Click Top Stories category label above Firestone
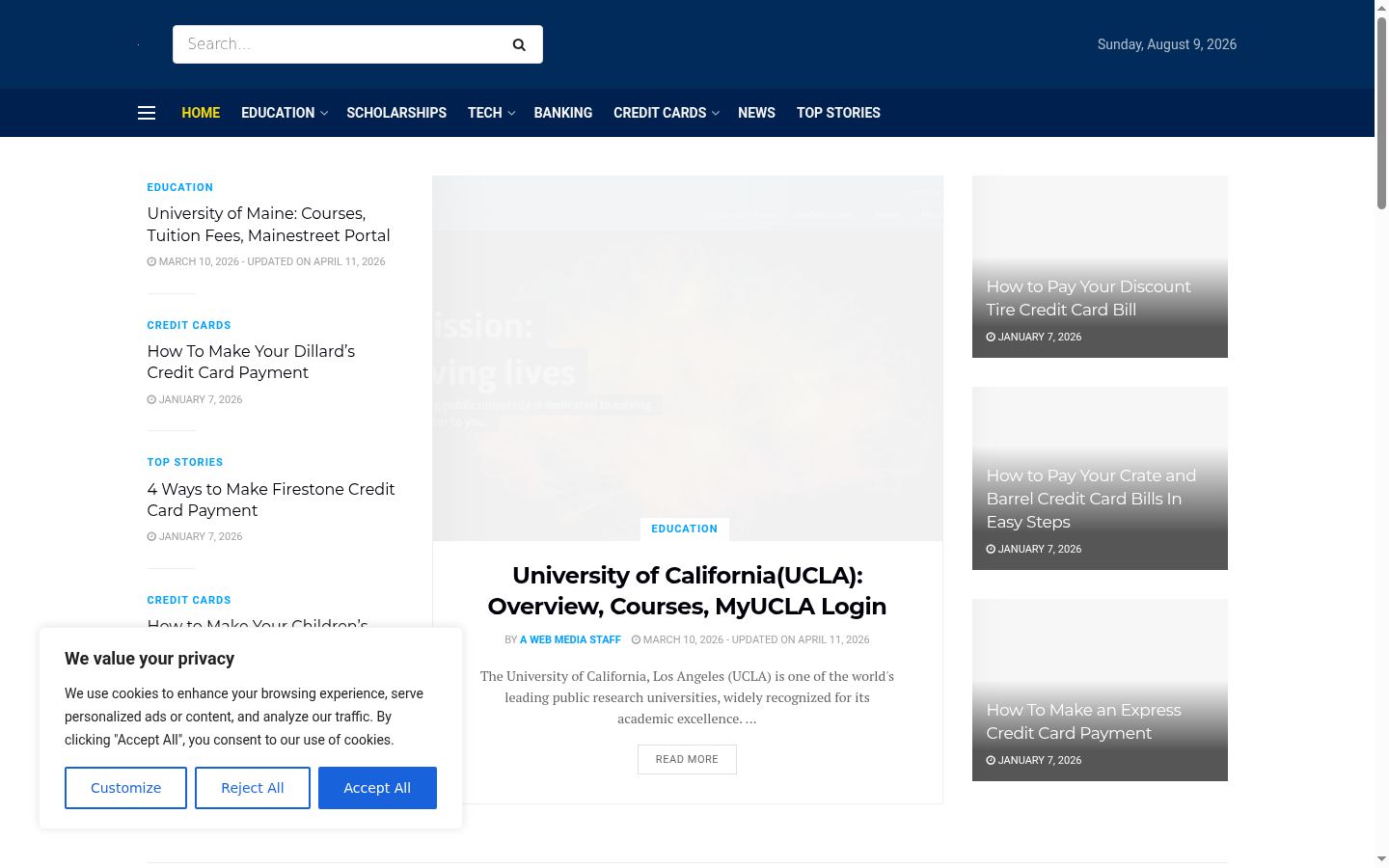1389x868 pixels. point(185,462)
